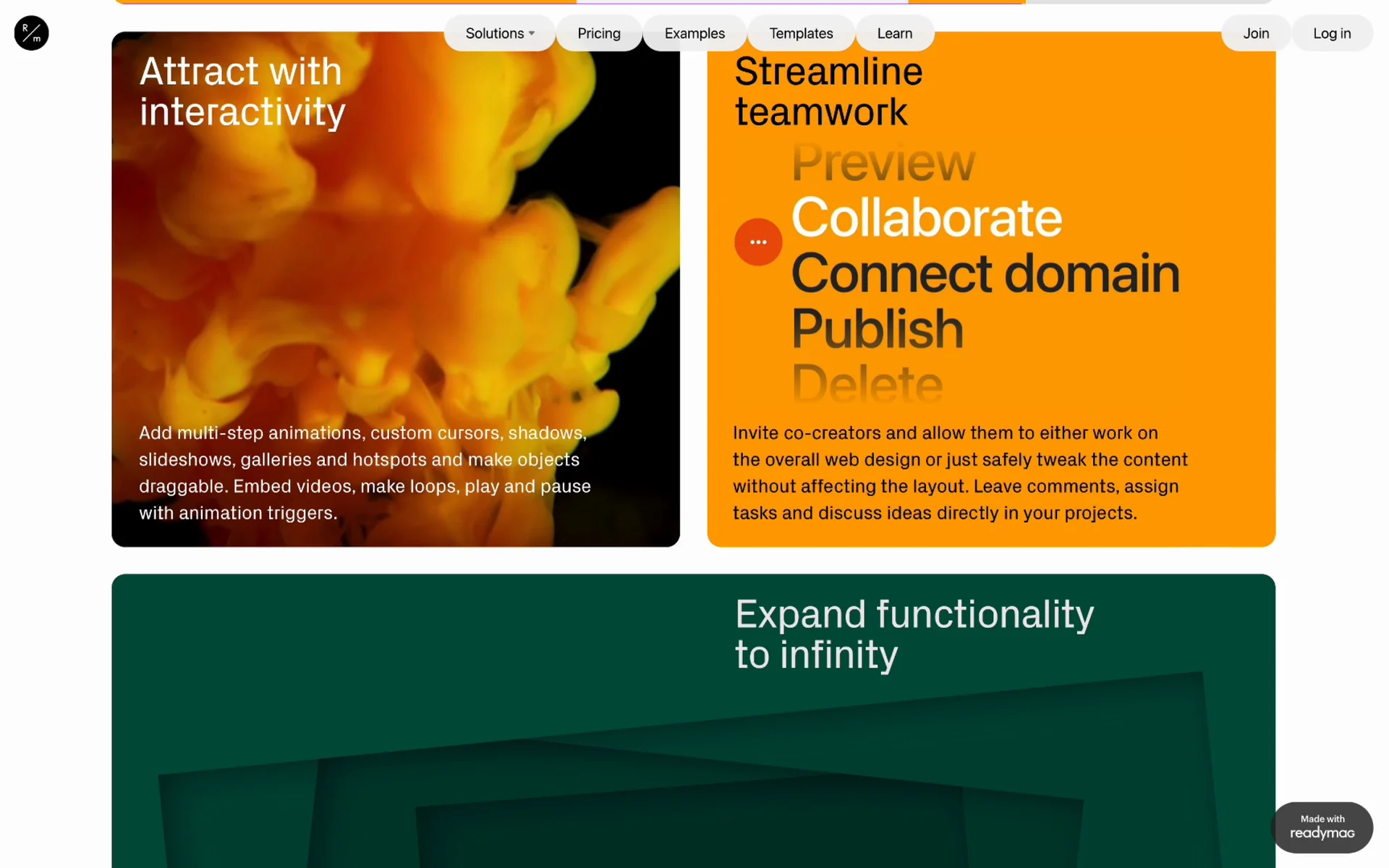
Task: Click the orange three-dots menu button
Action: (757, 242)
